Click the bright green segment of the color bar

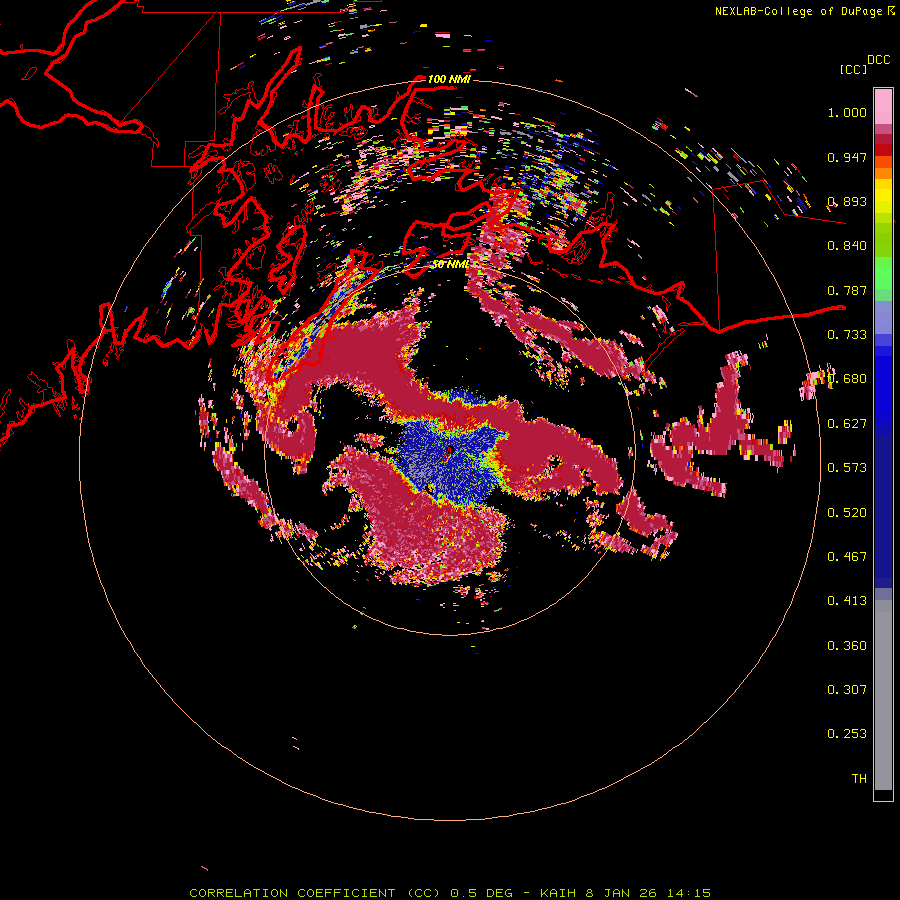pyautogui.click(x=883, y=273)
